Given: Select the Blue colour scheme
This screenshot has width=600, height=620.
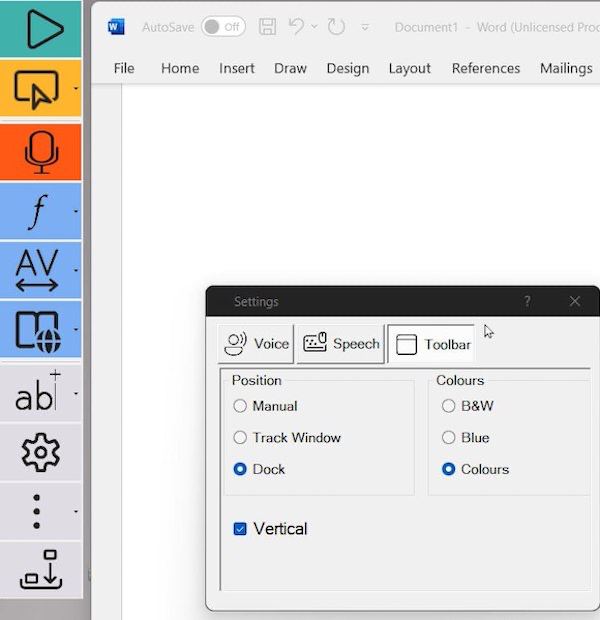Looking at the screenshot, I should coord(449,437).
